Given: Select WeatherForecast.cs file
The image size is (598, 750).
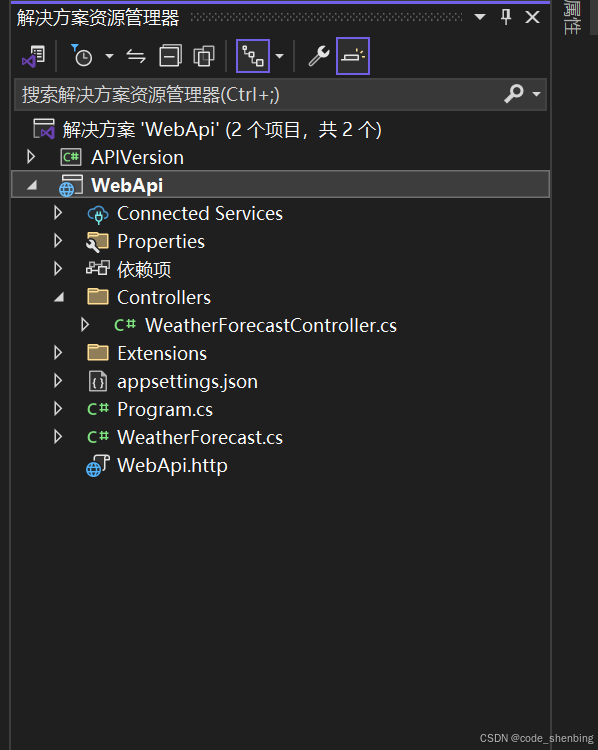Looking at the screenshot, I should tap(200, 437).
